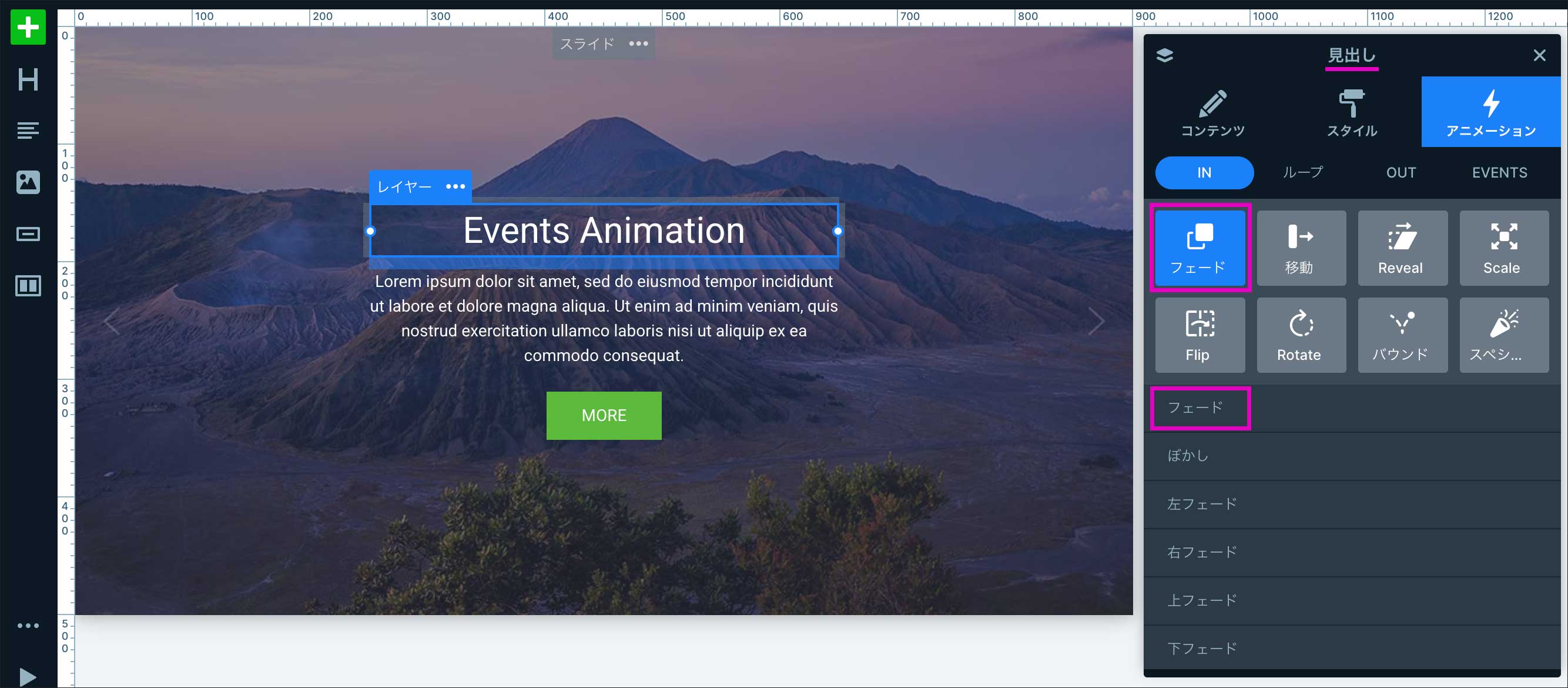Add a text paragraph layer from sidebar
1568x688 pixels.
[x=28, y=131]
